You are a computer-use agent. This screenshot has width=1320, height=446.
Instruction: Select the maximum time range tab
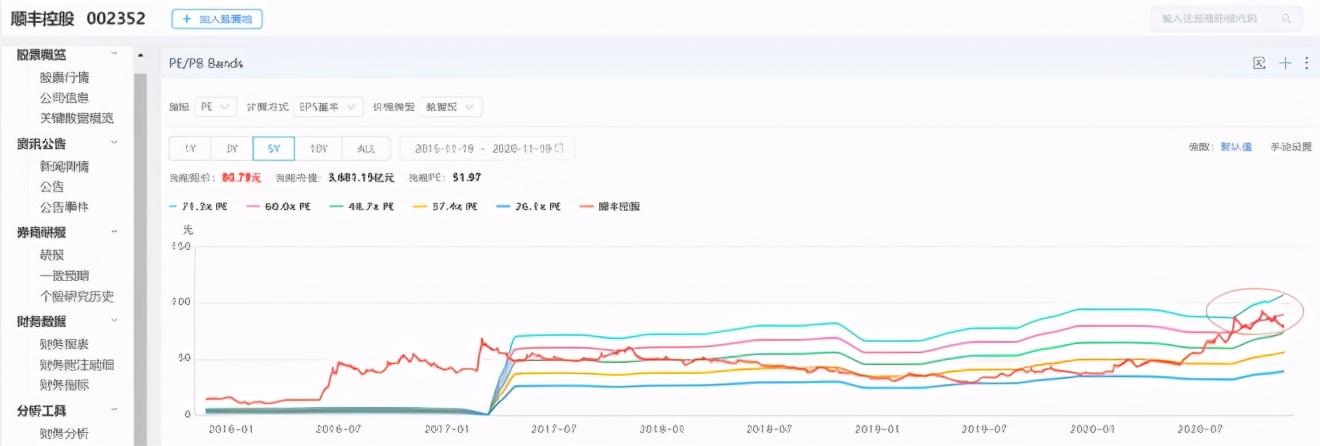coord(366,148)
